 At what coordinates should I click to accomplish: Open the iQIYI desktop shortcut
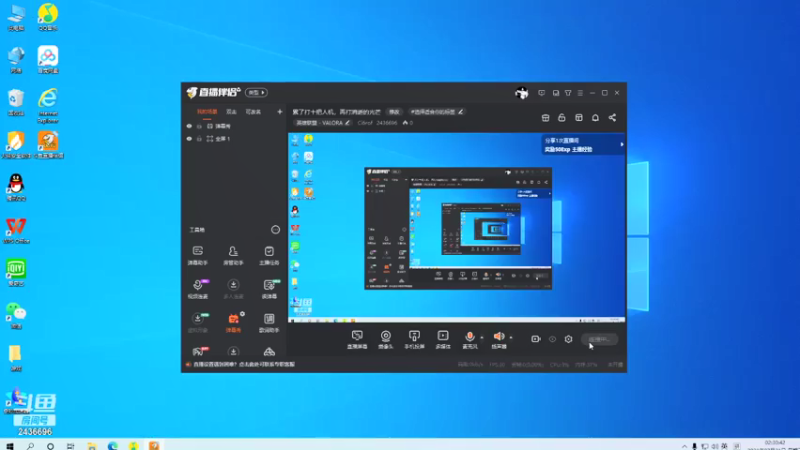(16, 272)
